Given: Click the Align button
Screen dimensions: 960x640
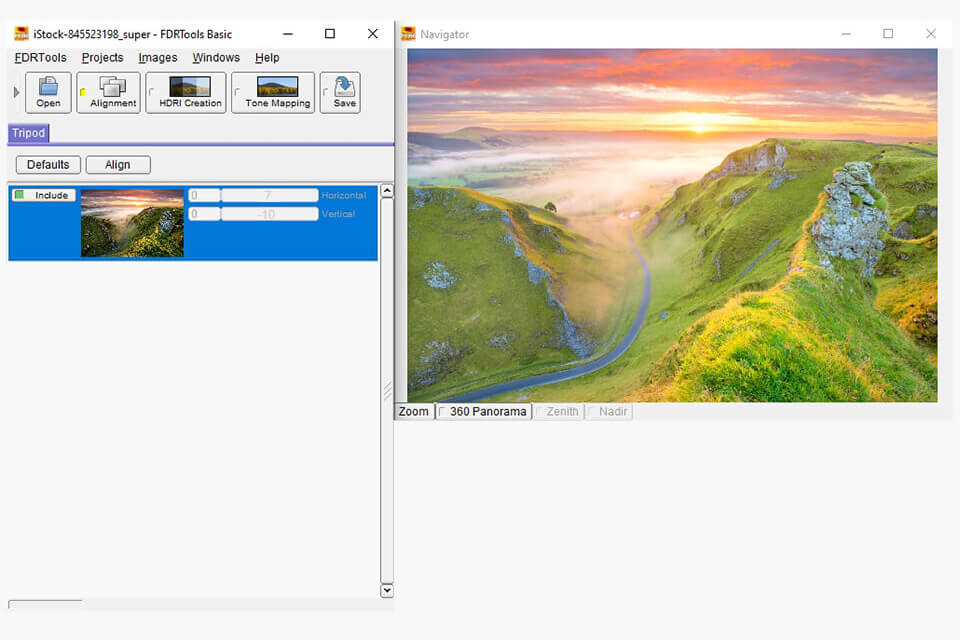Looking at the screenshot, I should coord(118,164).
